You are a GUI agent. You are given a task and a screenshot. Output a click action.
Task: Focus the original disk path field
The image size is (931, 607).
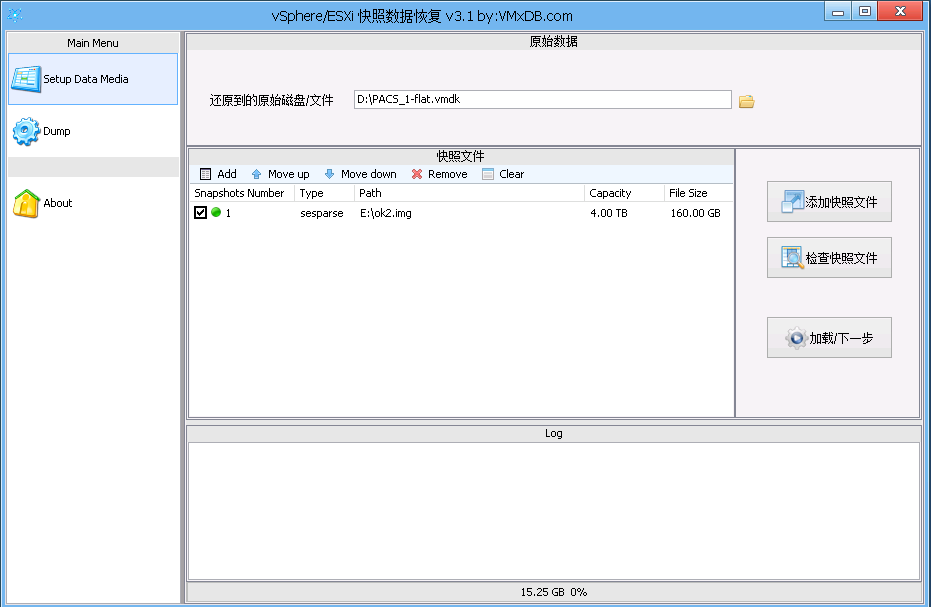pyautogui.click(x=542, y=100)
